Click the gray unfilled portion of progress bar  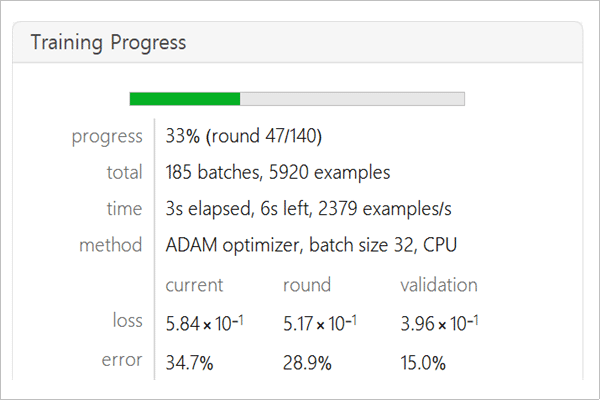(x=352, y=99)
